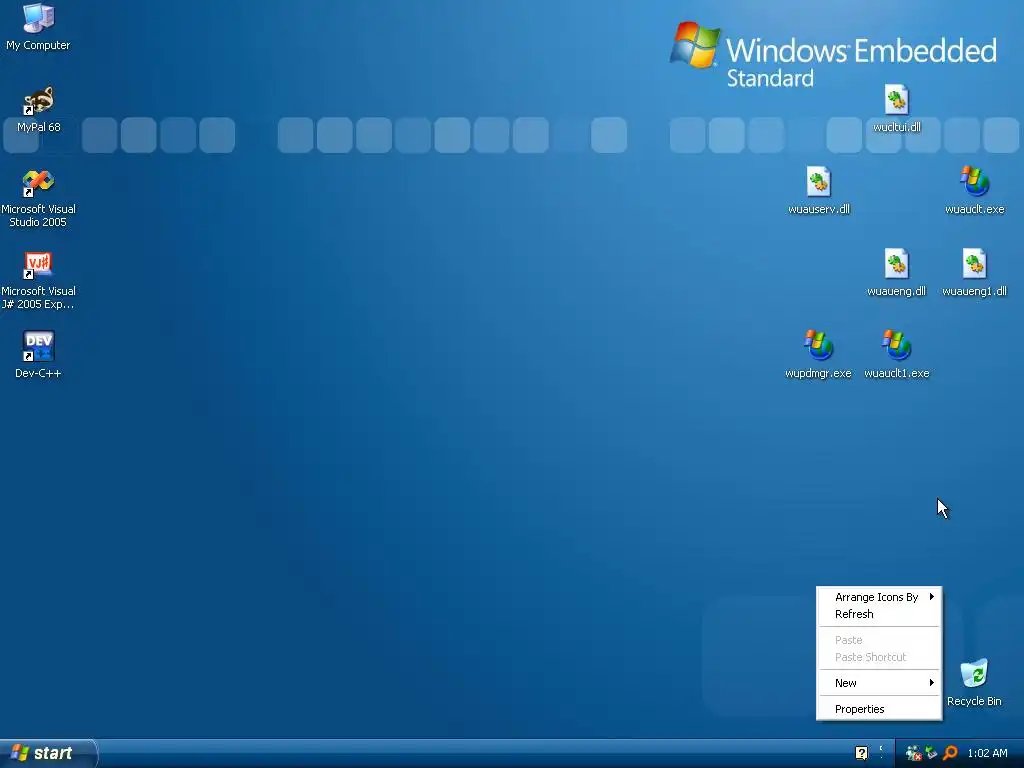
Task: Click the Arrange Icons By submenu arrow
Action: point(932,596)
